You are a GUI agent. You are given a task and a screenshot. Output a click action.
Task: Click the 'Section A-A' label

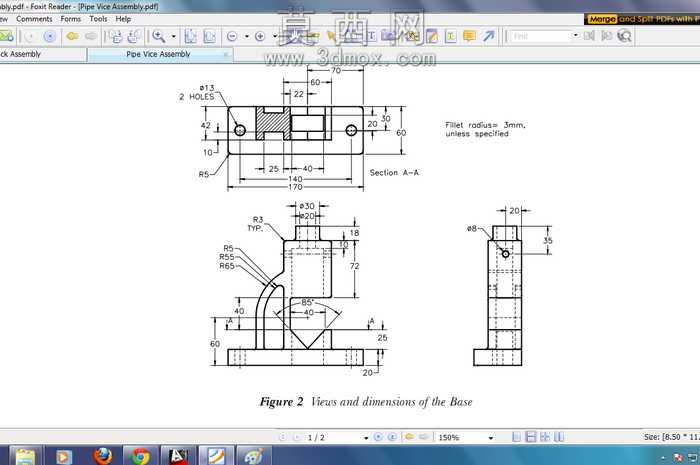pos(394,173)
